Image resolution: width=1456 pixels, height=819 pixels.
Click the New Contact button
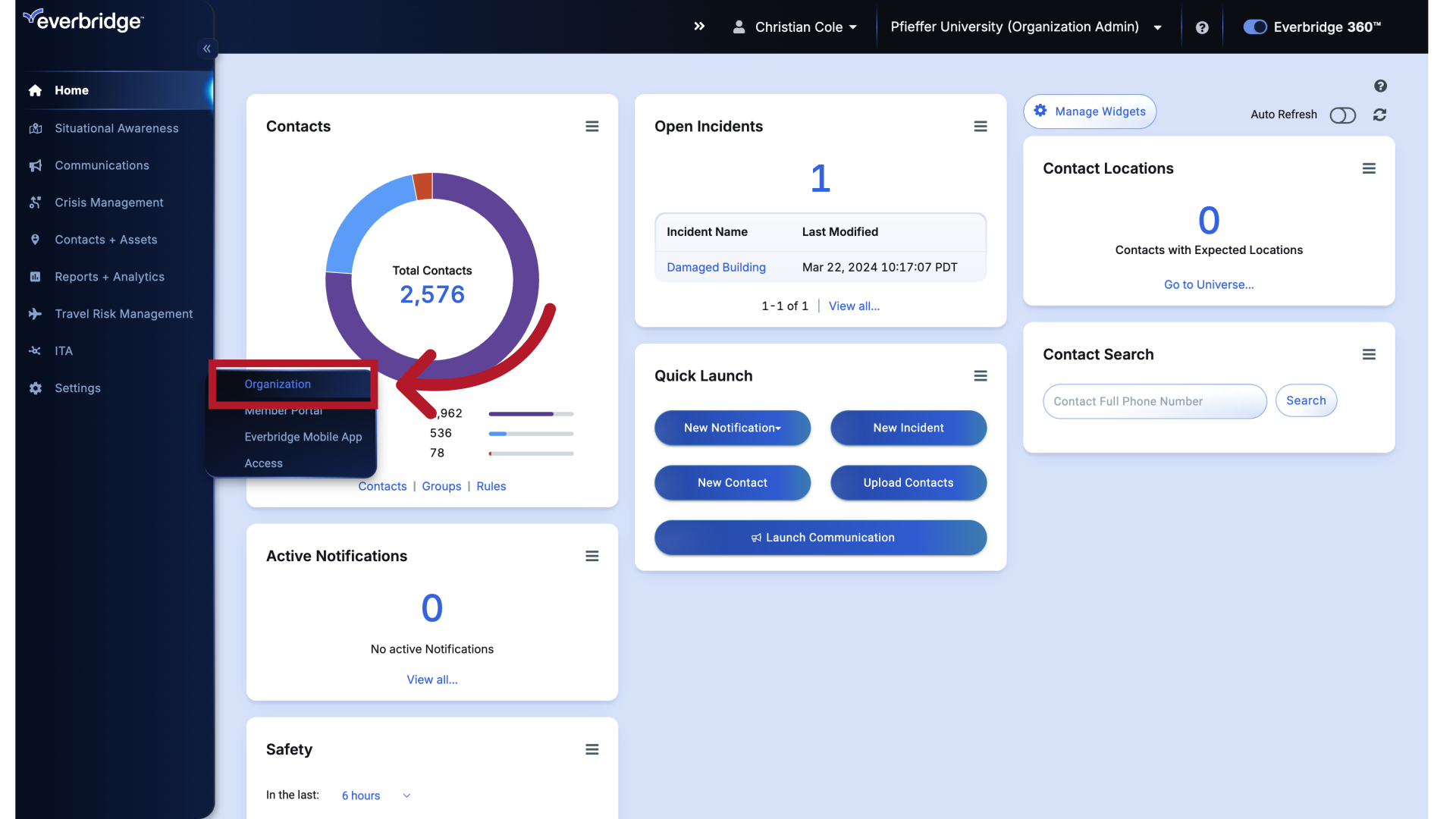(733, 483)
